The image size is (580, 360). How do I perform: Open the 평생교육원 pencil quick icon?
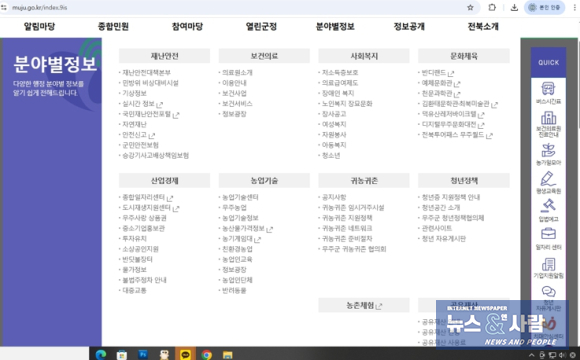click(x=548, y=182)
